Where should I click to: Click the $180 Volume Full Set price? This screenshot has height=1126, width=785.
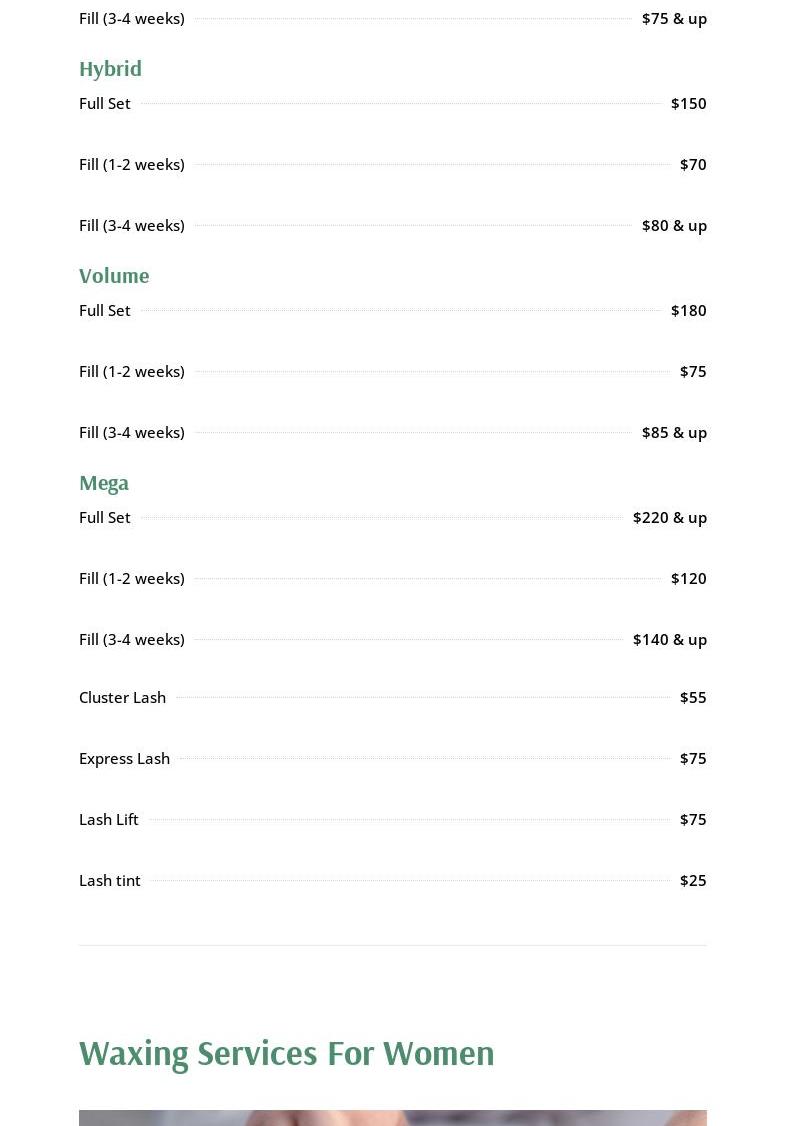click(x=688, y=310)
